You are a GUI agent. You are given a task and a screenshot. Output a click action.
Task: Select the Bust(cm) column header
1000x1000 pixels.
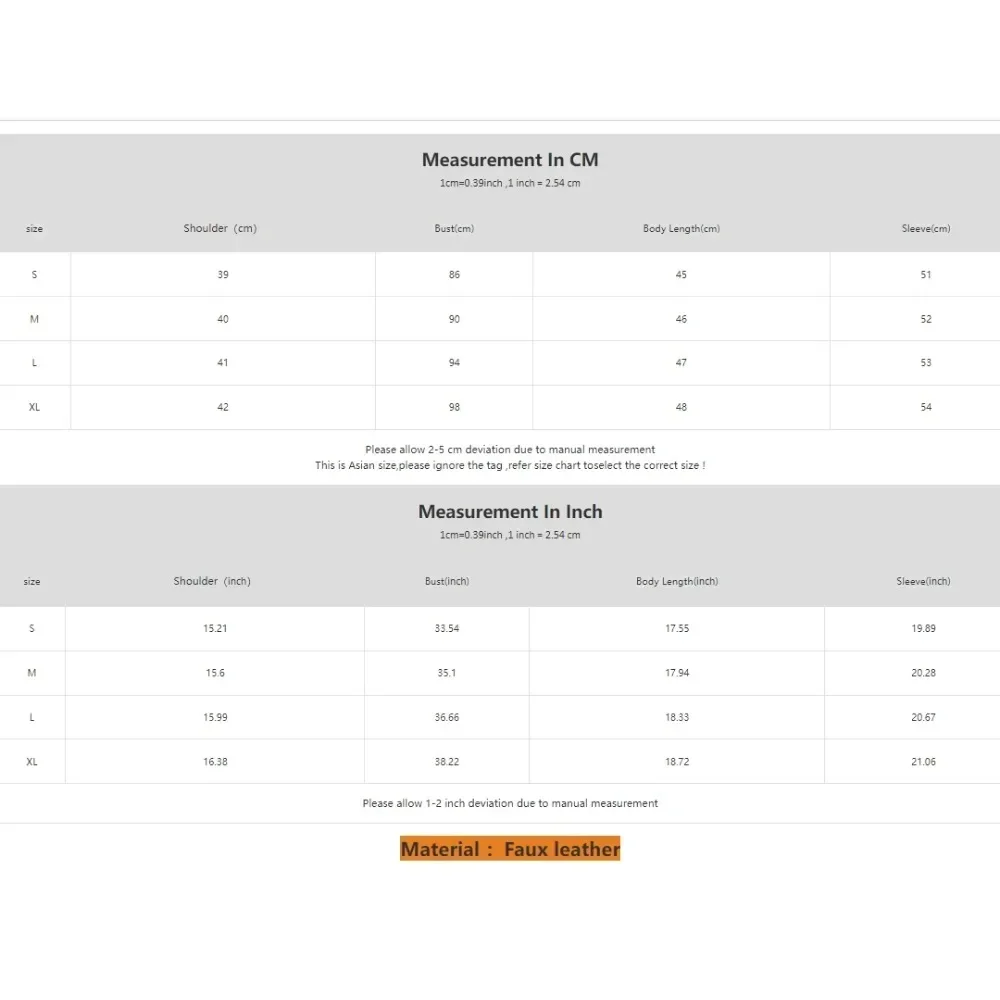pos(454,229)
